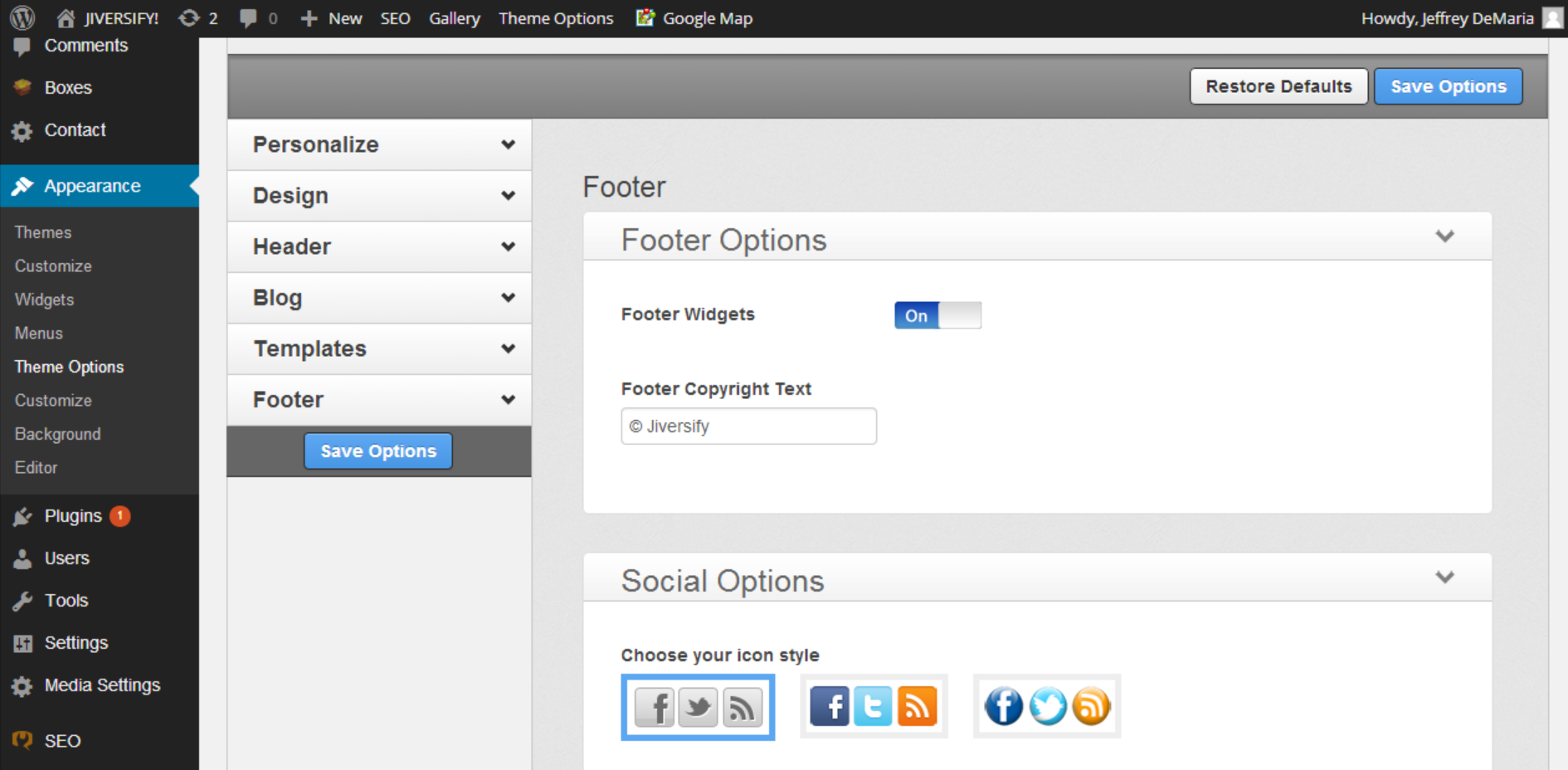Open Plugins from the sidebar

point(73,516)
